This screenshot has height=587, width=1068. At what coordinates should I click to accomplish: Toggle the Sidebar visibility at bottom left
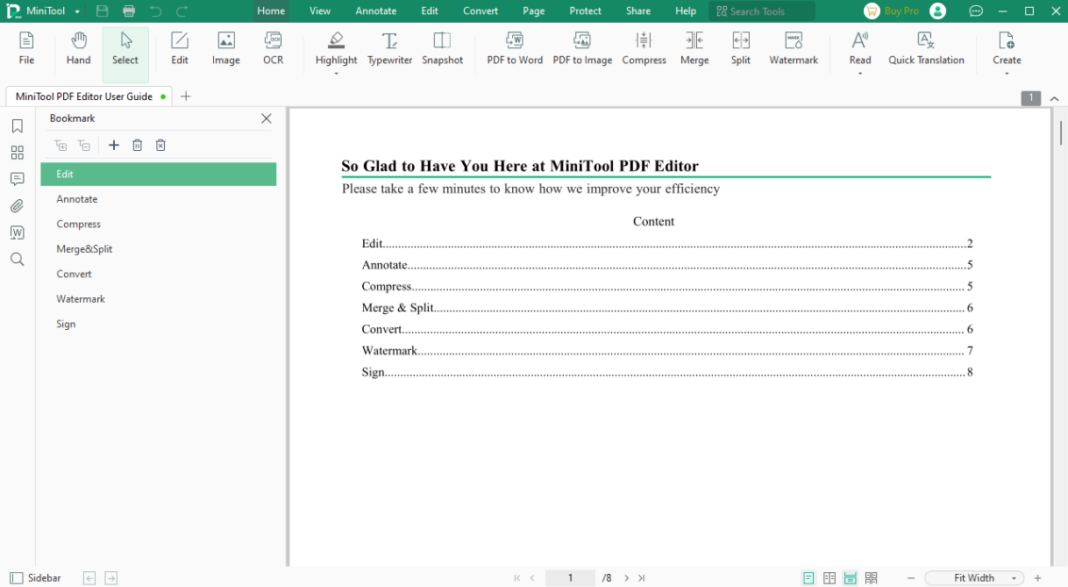pos(15,577)
